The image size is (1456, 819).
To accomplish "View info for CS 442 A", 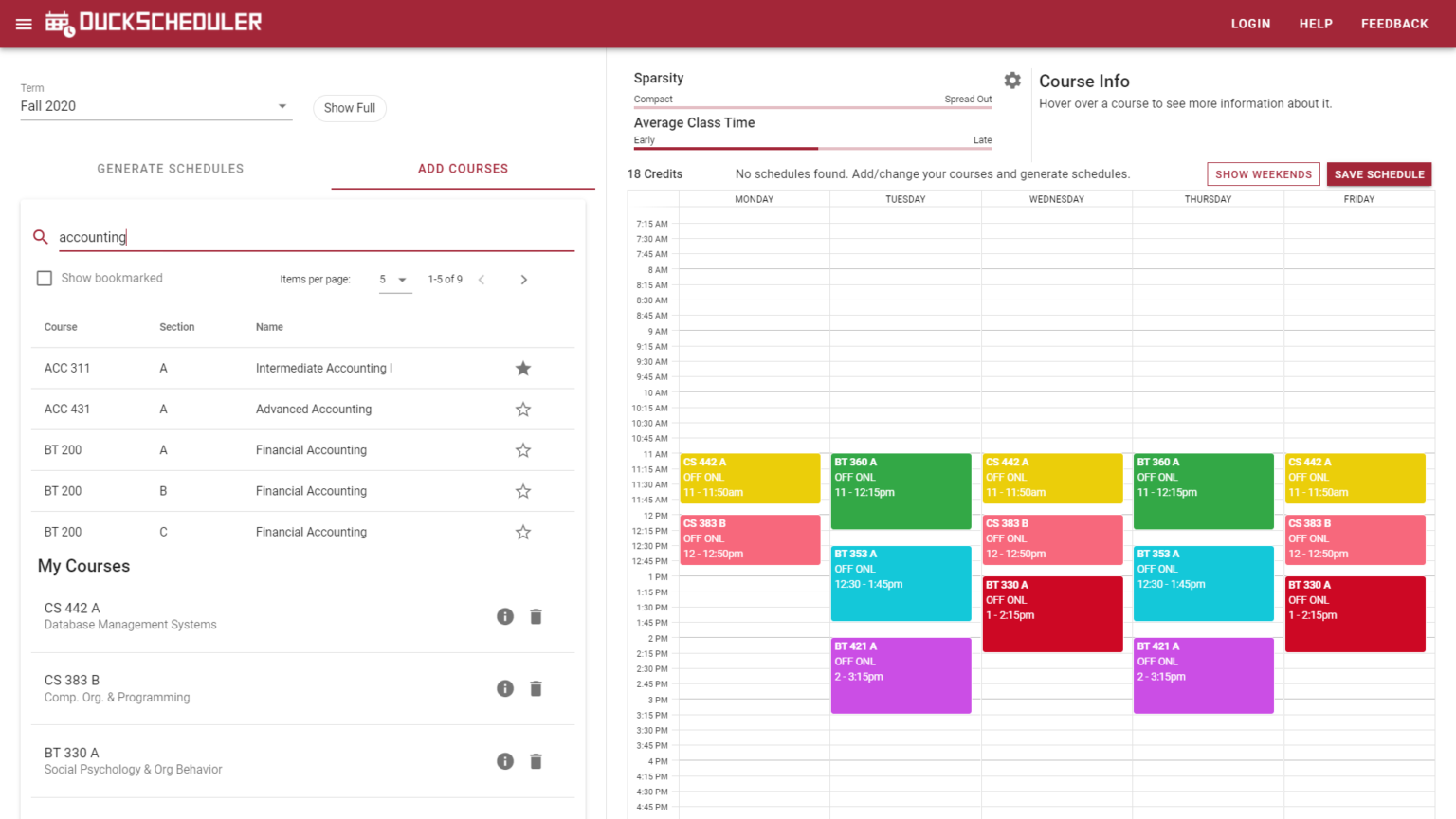I will pyautogui.click(x=504, y=616).
